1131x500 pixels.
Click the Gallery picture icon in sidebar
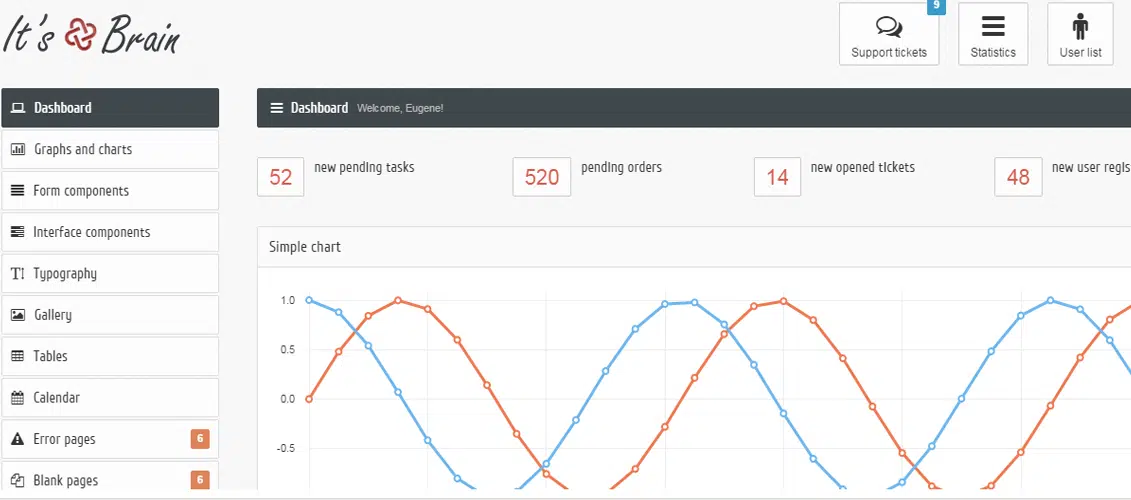click(x=17, y=315)
